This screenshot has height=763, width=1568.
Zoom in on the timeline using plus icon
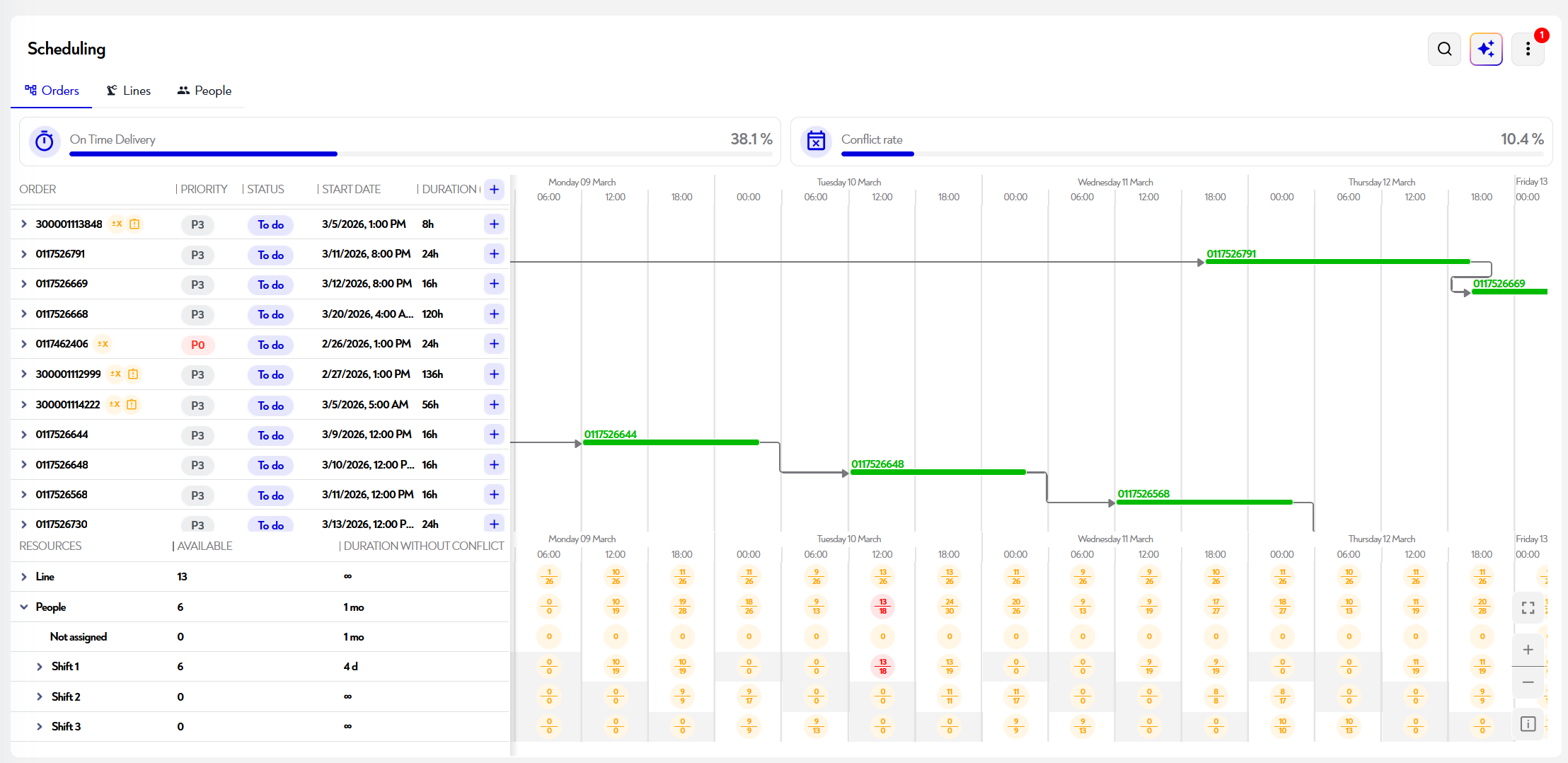coord(1528,649)
